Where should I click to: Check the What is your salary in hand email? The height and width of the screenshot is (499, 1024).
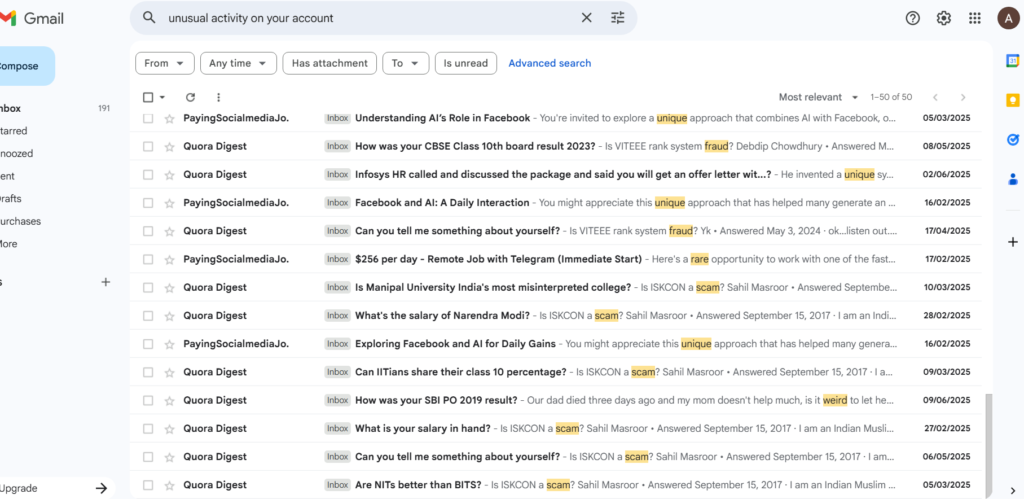click(148, 428)
